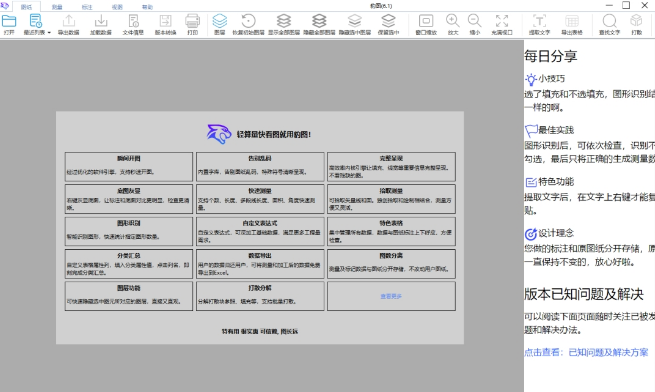Click the 加载数据 load data icon
655x392 pixels.
(101, 21)
